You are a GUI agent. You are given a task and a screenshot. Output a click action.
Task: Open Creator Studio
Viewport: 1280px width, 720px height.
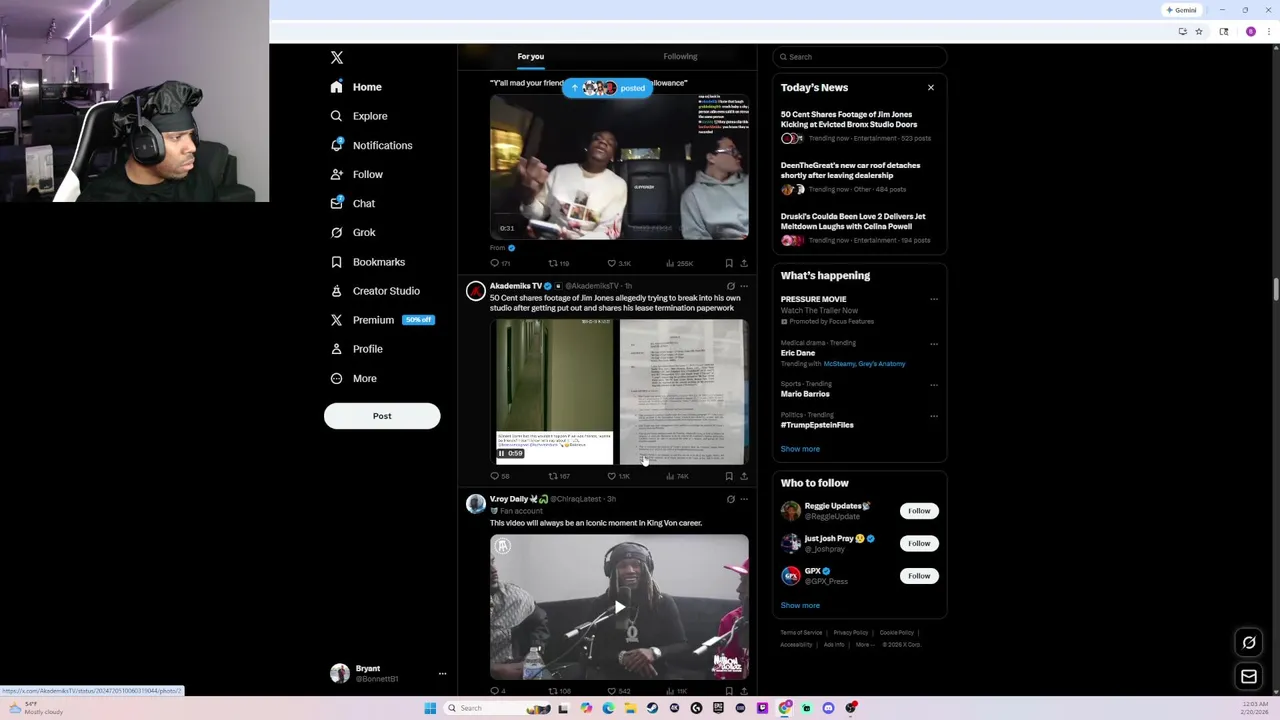coord(375,291)
